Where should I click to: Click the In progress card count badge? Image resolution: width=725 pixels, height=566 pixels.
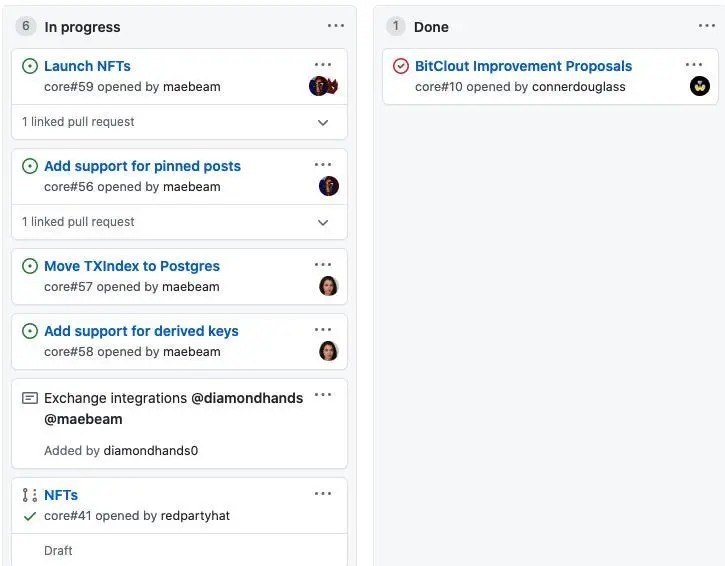pyautogui.click(x=26, y=27)
